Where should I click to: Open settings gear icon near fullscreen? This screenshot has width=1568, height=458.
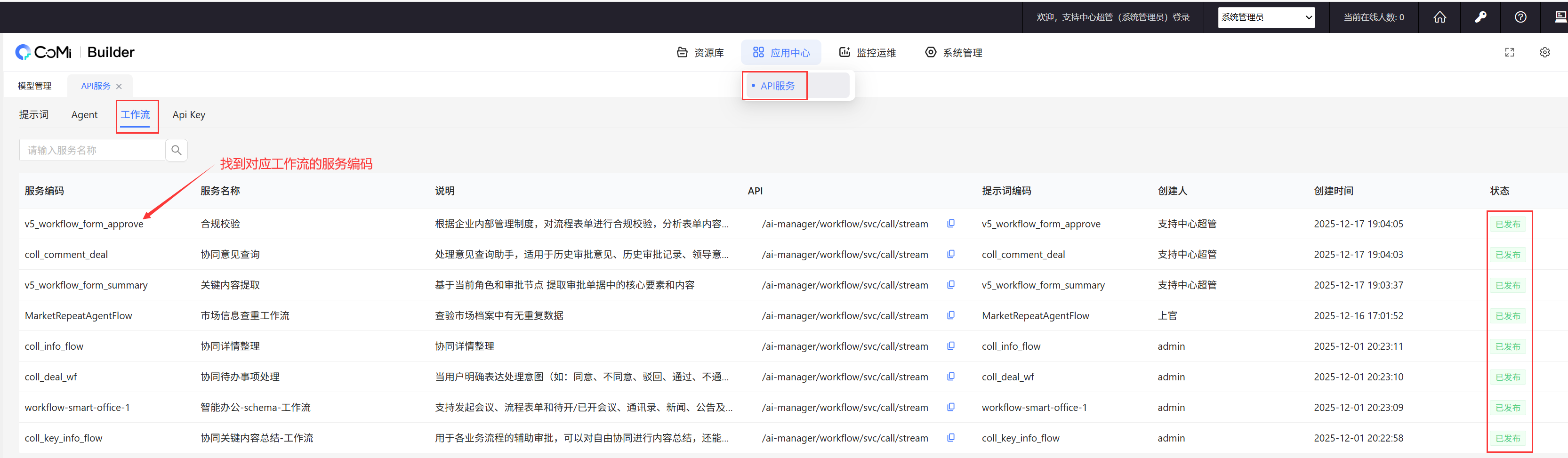click(x=1544, y=52)
